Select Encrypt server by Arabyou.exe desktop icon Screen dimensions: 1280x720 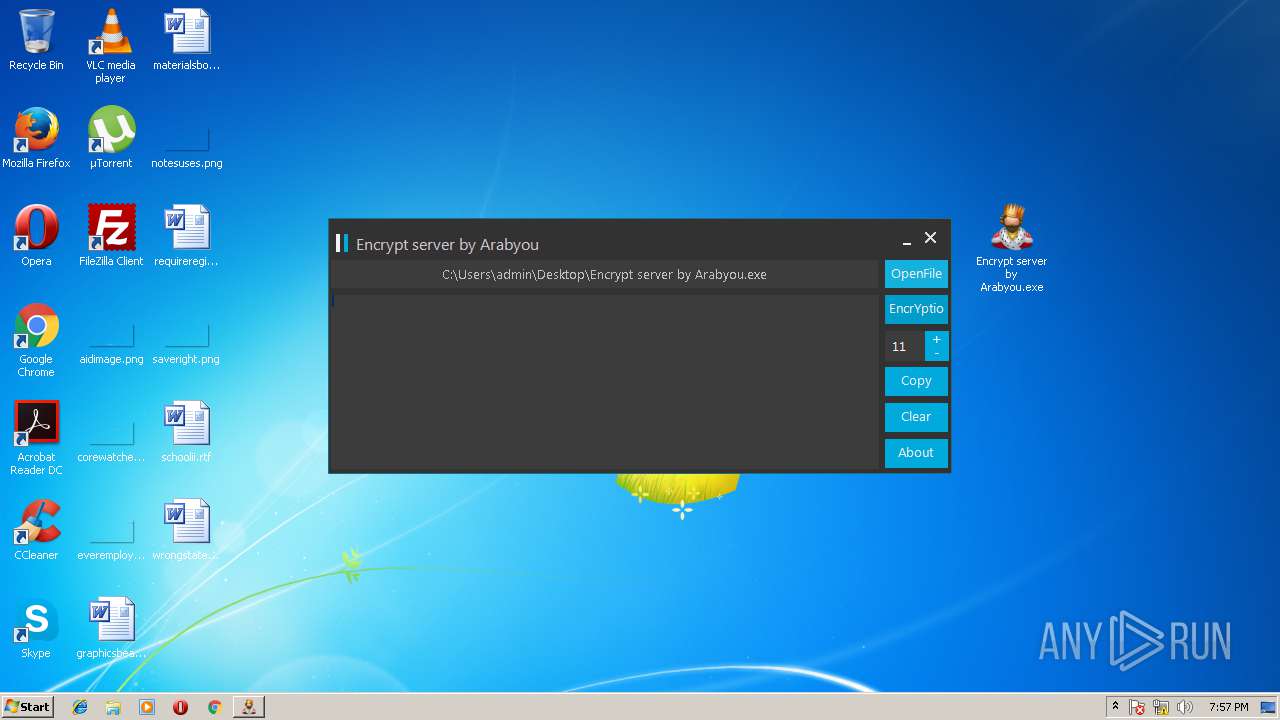click(1011, 248)
